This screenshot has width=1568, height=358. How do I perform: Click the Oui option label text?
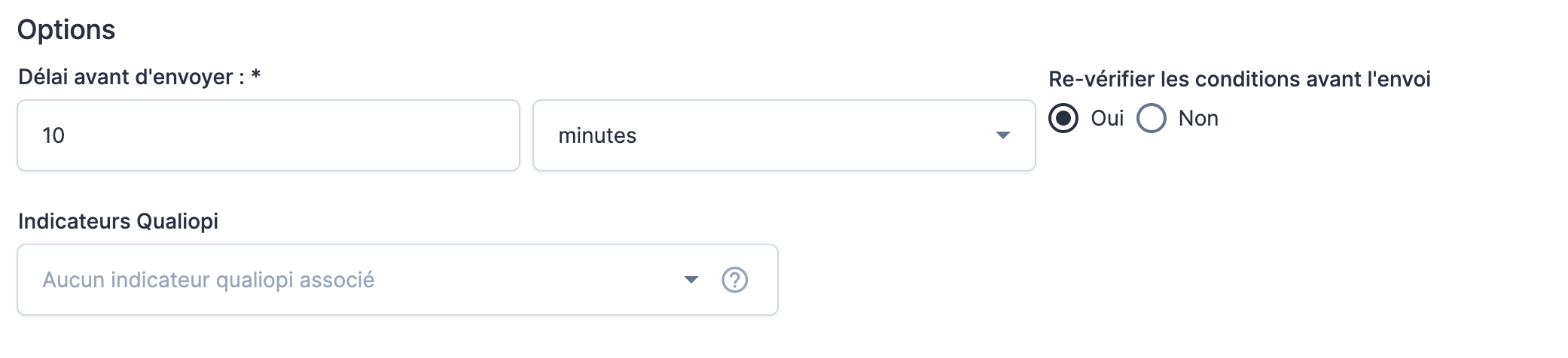pyautogui.click(x=1107, y=119)
